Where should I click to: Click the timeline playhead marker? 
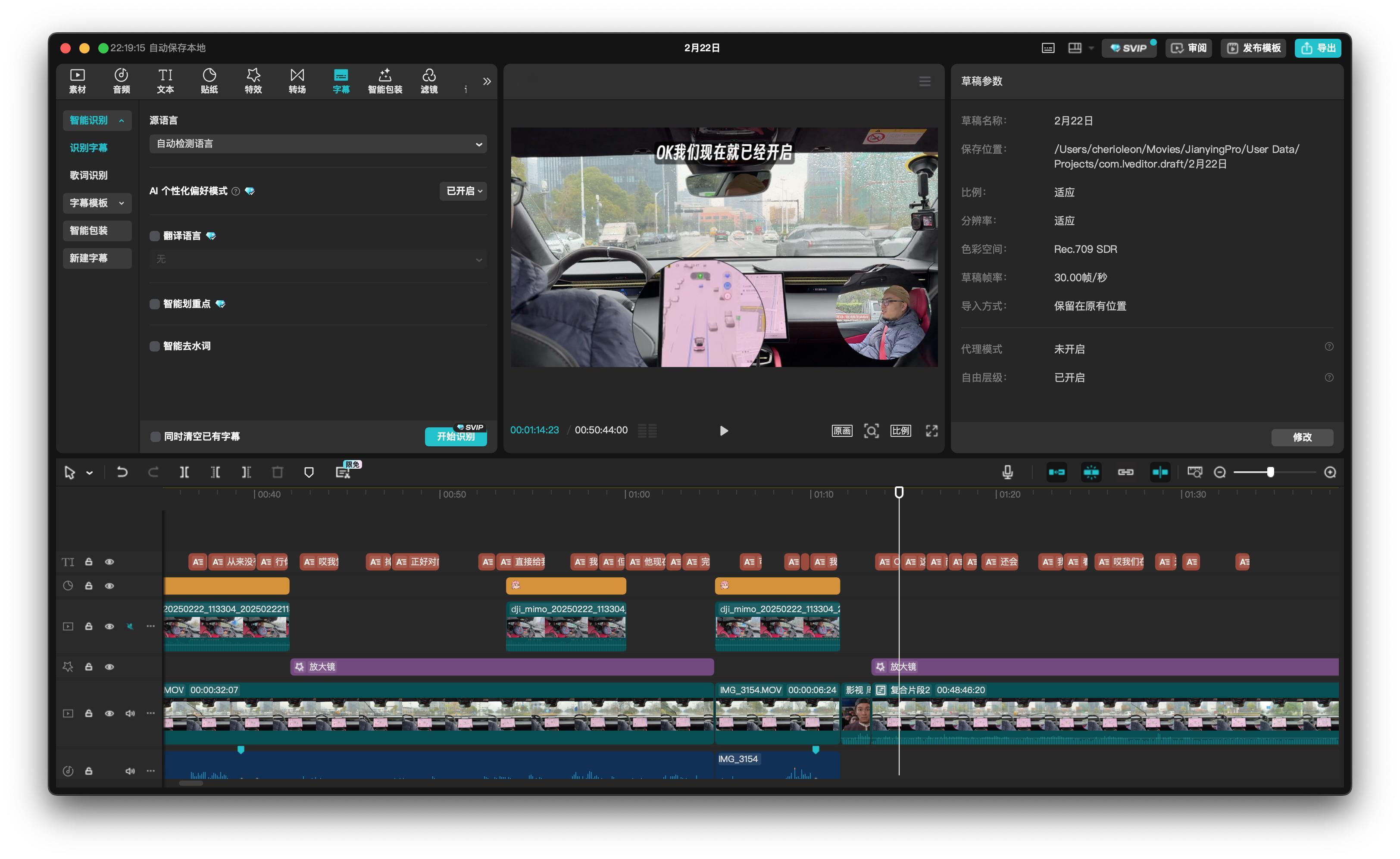[899, 492]
